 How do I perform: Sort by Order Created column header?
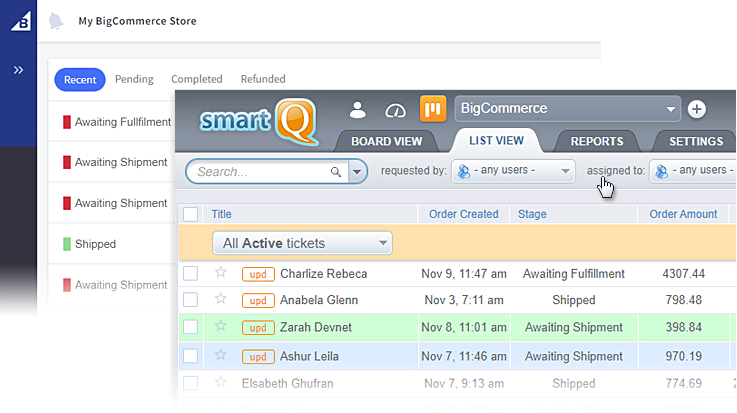coord(463,214)
